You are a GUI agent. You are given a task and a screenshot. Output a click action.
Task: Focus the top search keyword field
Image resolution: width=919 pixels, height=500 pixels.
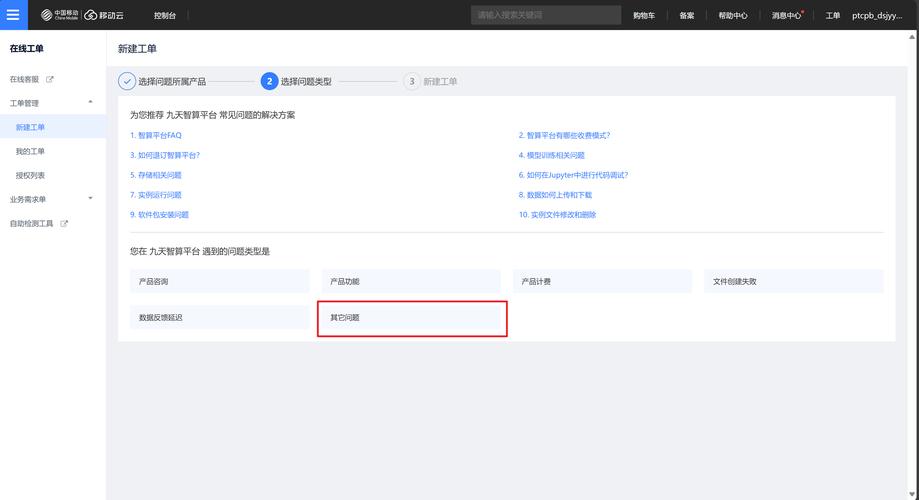coord(546,15)
